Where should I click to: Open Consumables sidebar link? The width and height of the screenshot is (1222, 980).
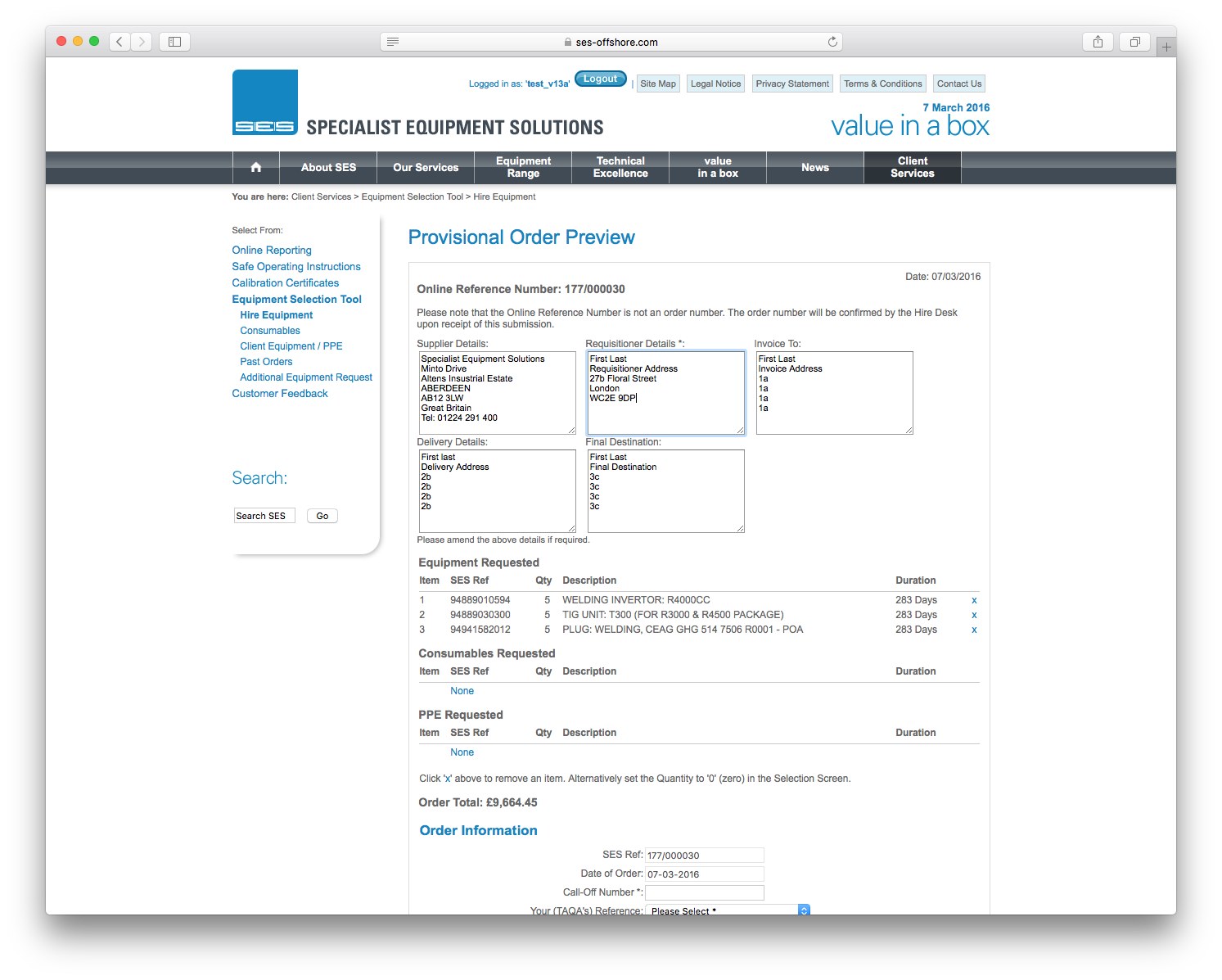(270, 330)
